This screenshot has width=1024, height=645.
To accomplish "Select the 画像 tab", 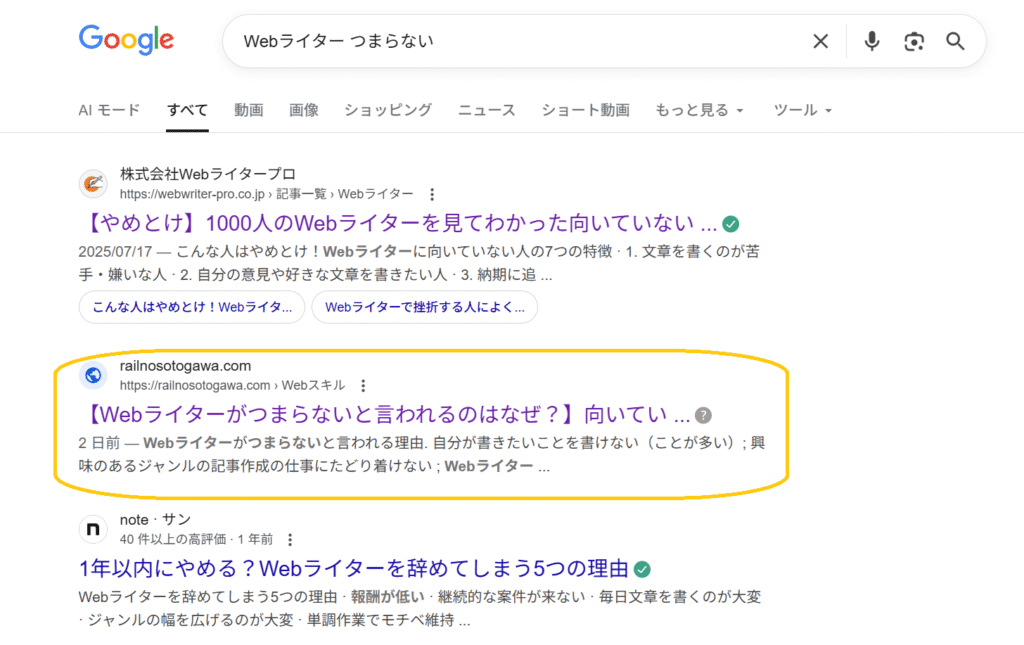I will click(303, 110).
